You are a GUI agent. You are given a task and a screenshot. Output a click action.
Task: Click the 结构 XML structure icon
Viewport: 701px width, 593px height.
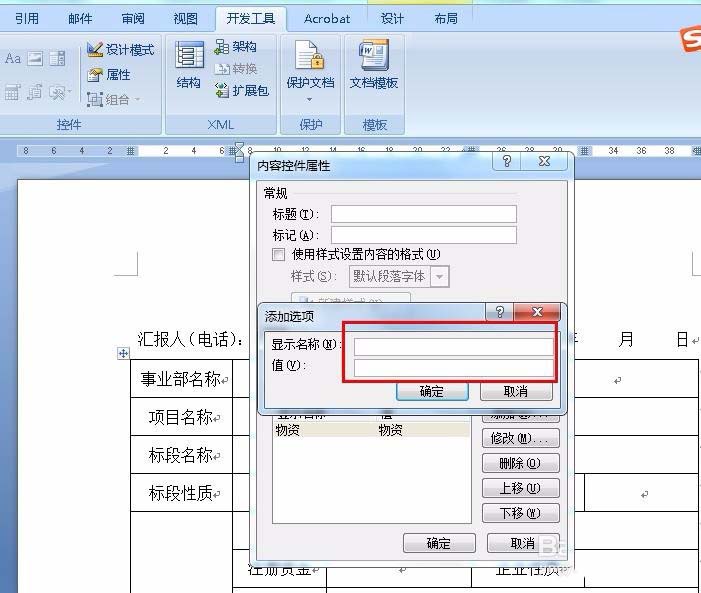189,64
